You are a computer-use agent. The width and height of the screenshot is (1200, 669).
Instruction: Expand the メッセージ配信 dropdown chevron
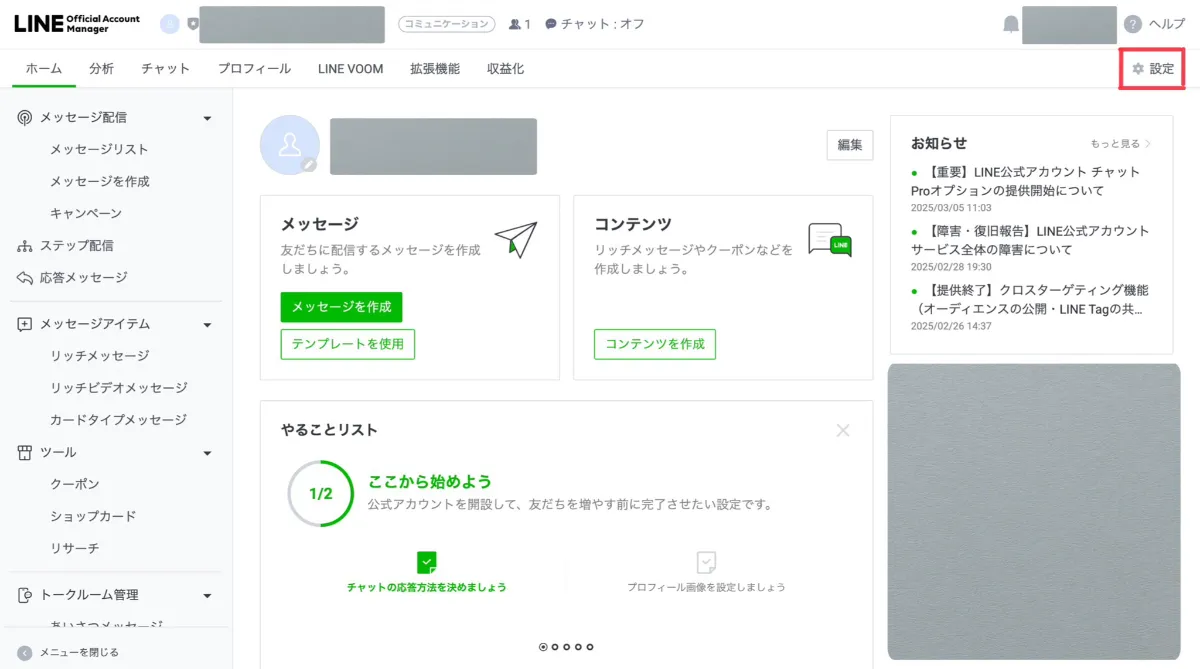coord(206,117)
